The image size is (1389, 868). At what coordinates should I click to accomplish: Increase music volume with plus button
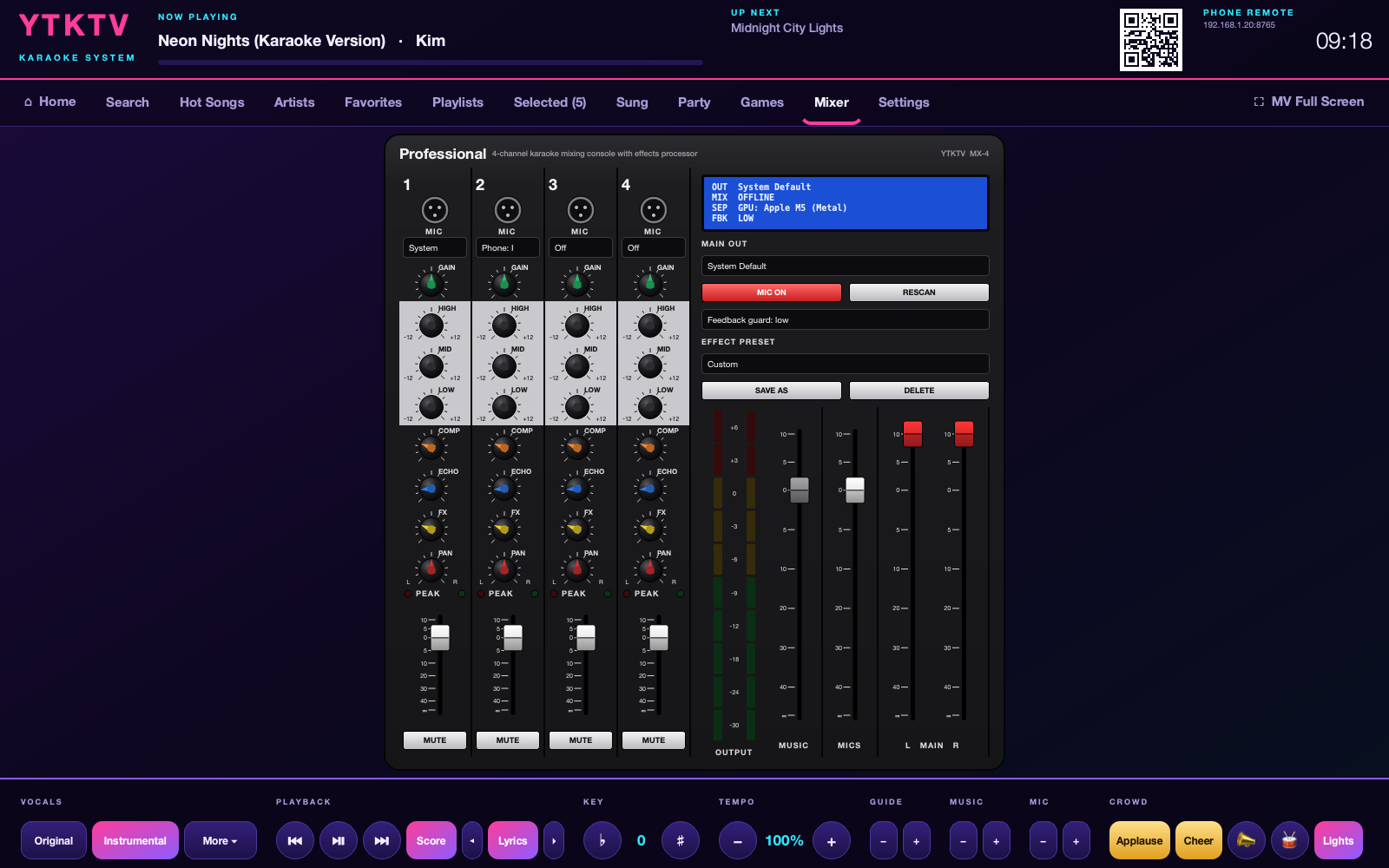pos(997,840)
